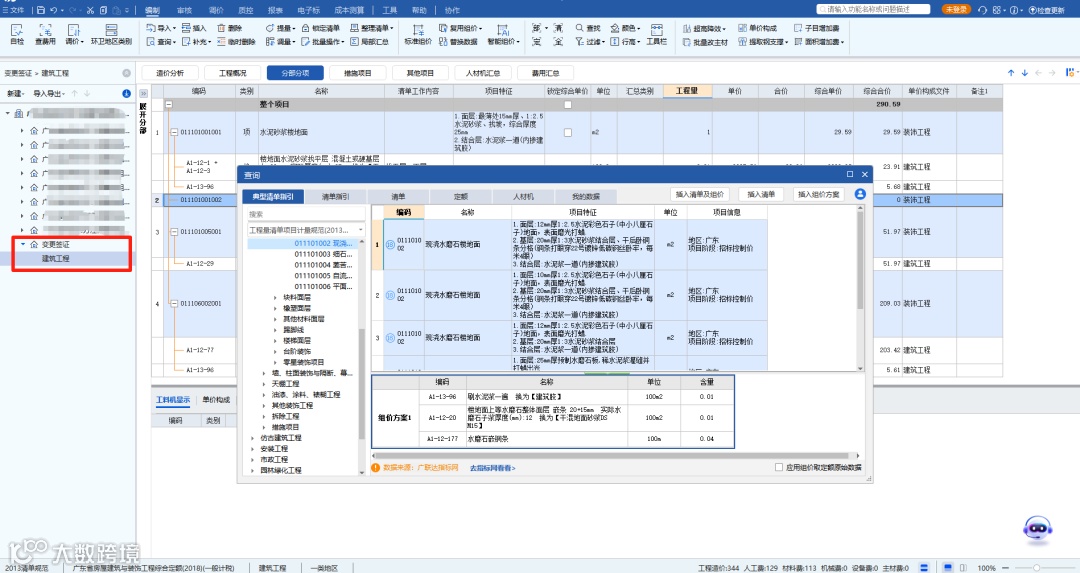The height and width of the screenshot is (573, 1080).
Task: Click the 删除 delete toolbar icon
Action: (230, 28)
